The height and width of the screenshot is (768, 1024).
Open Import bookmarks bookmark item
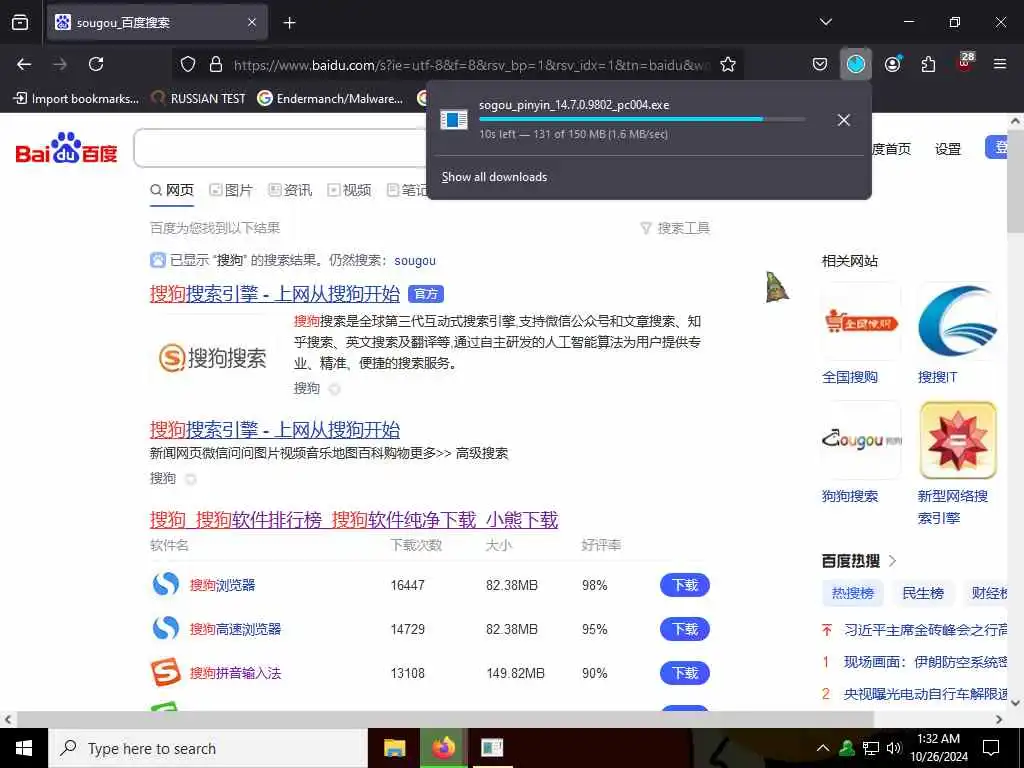76,99
